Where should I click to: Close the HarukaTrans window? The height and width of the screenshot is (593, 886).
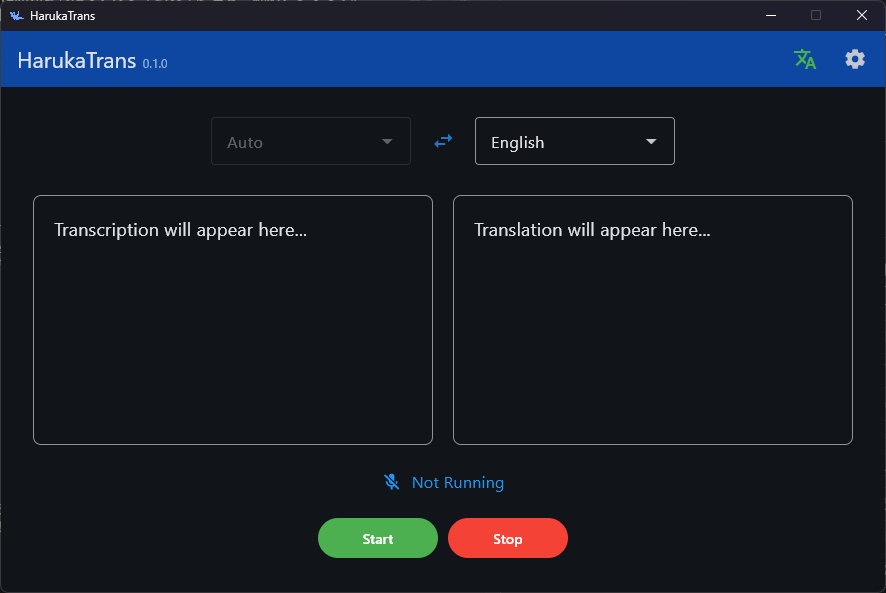pyautogui.click(x=862, y=15)
